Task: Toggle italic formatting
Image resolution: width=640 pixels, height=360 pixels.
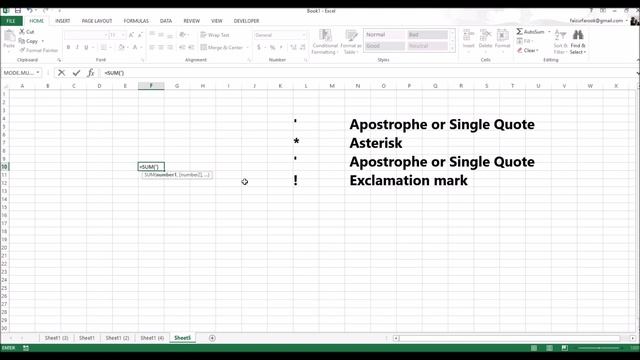Action: pyautogui.click(x=77, y=47)
